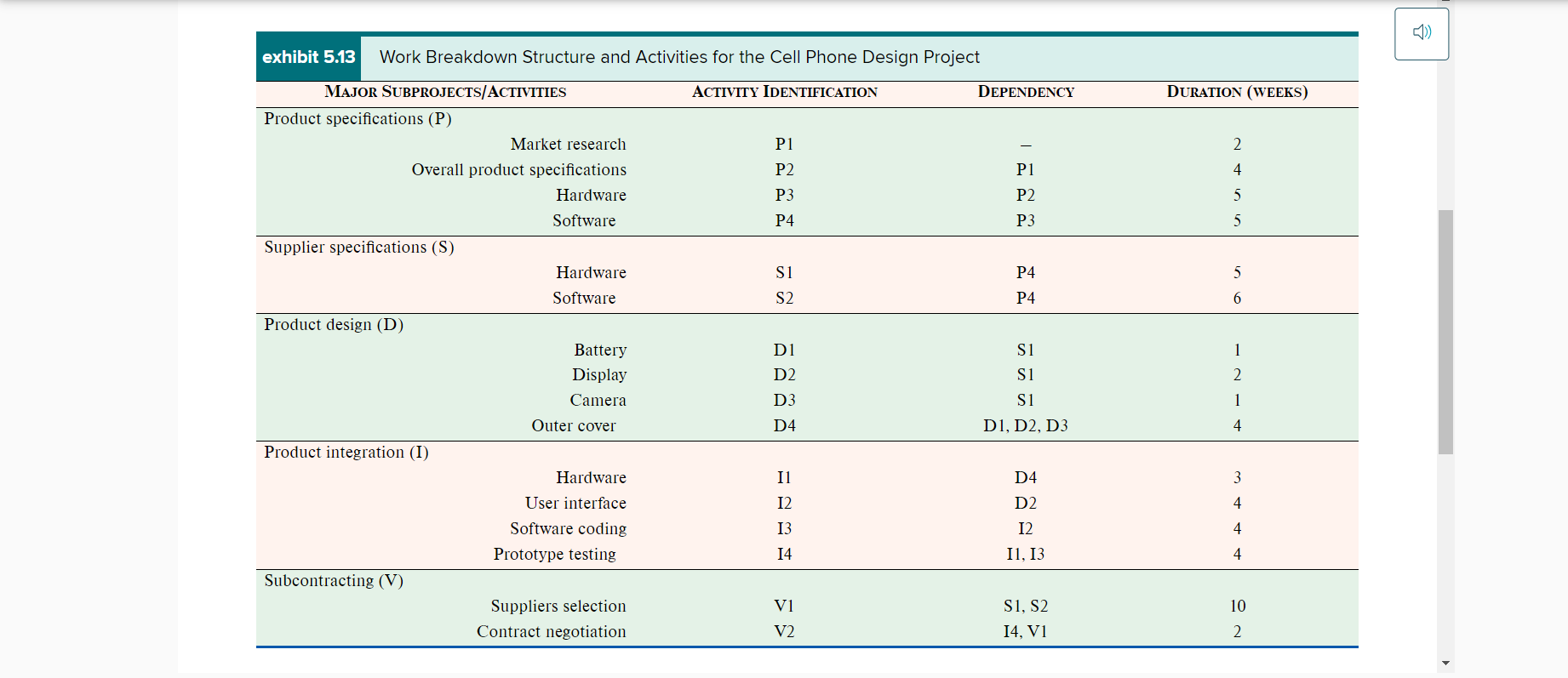This screenshot has height=678, width=1568.
Task: Select the Supplier specifications (S) section heading
Action: coord(358,248)
